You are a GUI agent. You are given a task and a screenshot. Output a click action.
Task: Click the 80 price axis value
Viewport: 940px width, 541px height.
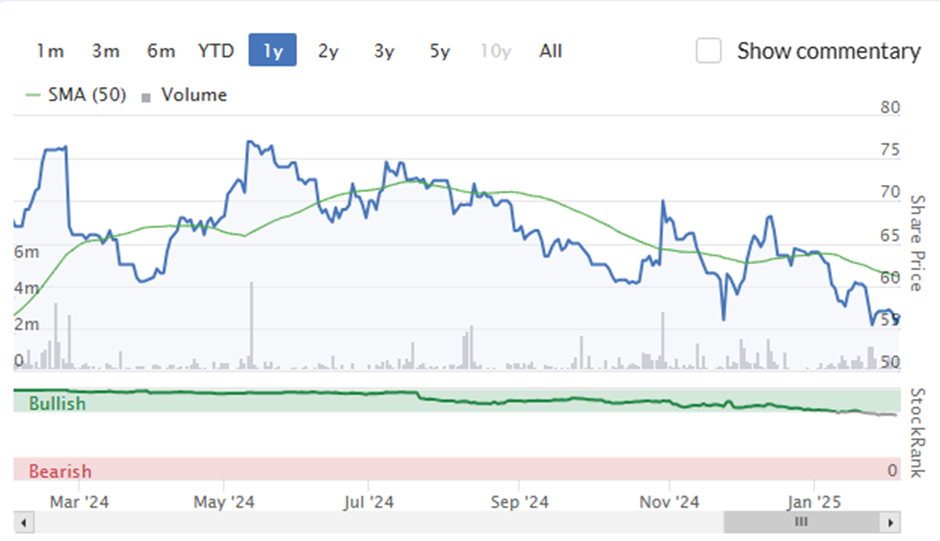[890, 107]
